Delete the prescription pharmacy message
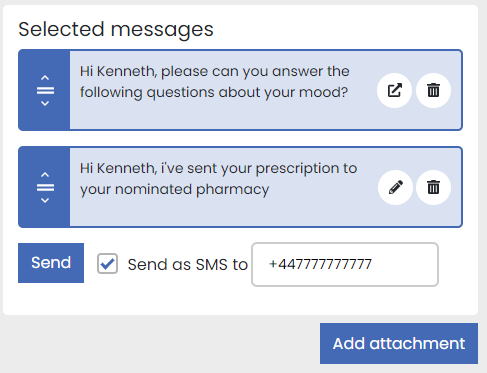The image size is (487, 373). tap(433, 187)
